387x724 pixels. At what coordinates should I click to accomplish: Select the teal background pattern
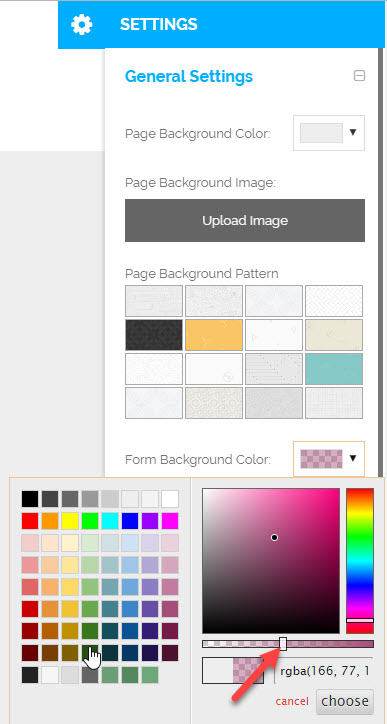tap(334, 369)
